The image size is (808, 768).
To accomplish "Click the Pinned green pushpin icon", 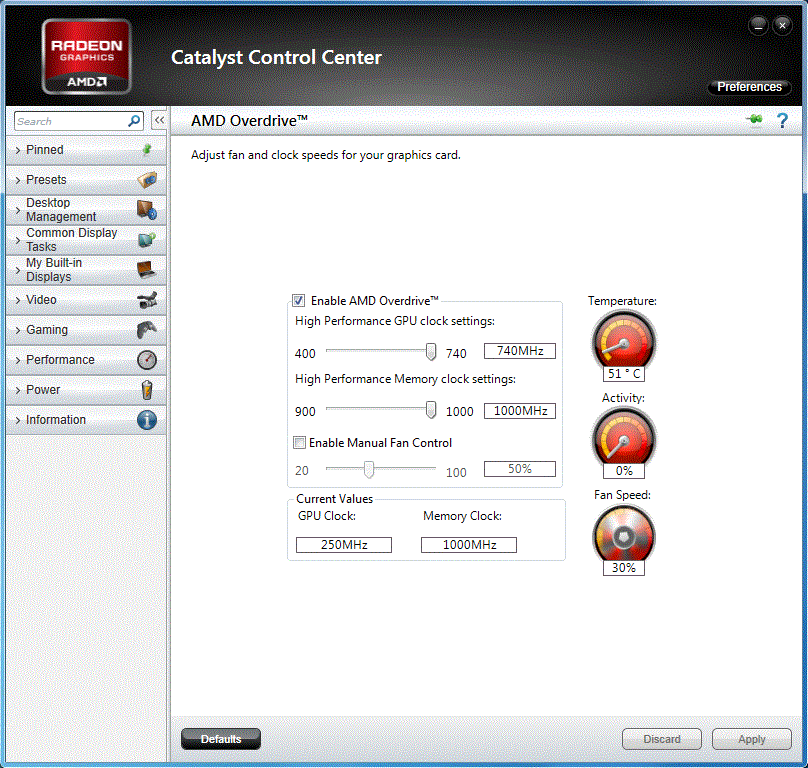I will 147,149.
